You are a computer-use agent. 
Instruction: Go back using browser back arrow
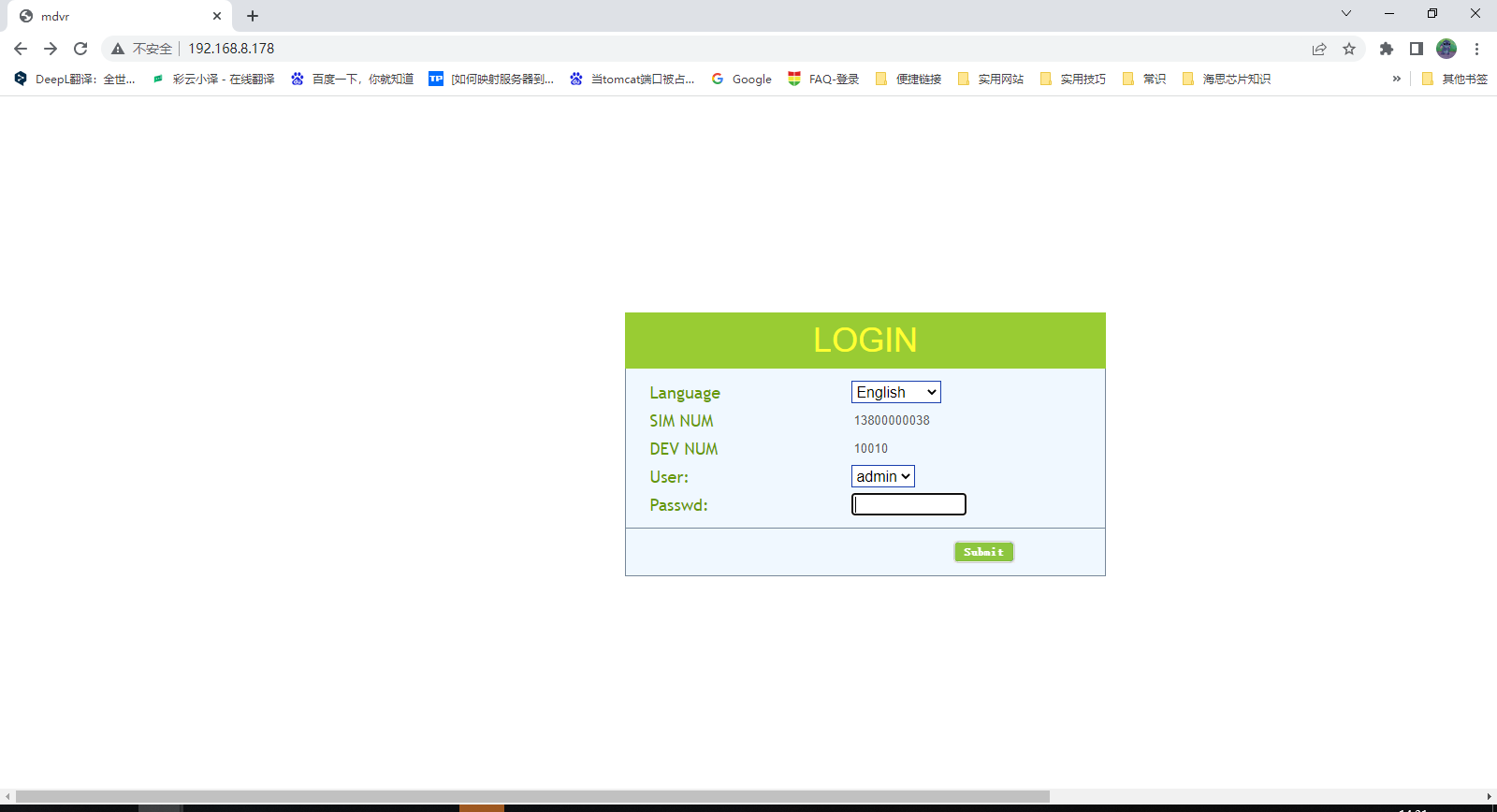pyautogui.click(x=21, y=49)
